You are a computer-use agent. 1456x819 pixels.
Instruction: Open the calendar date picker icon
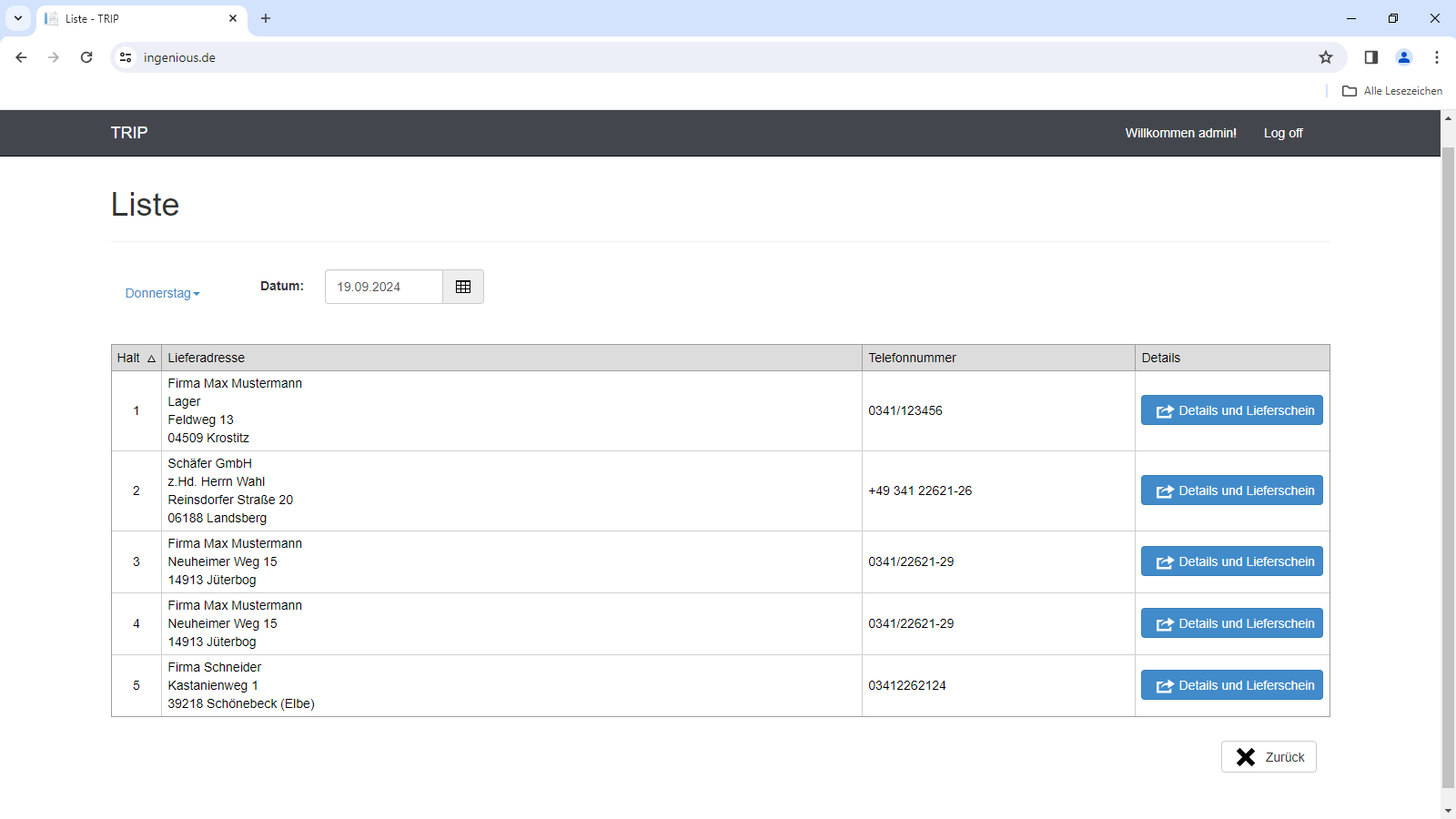coord(463,287)
